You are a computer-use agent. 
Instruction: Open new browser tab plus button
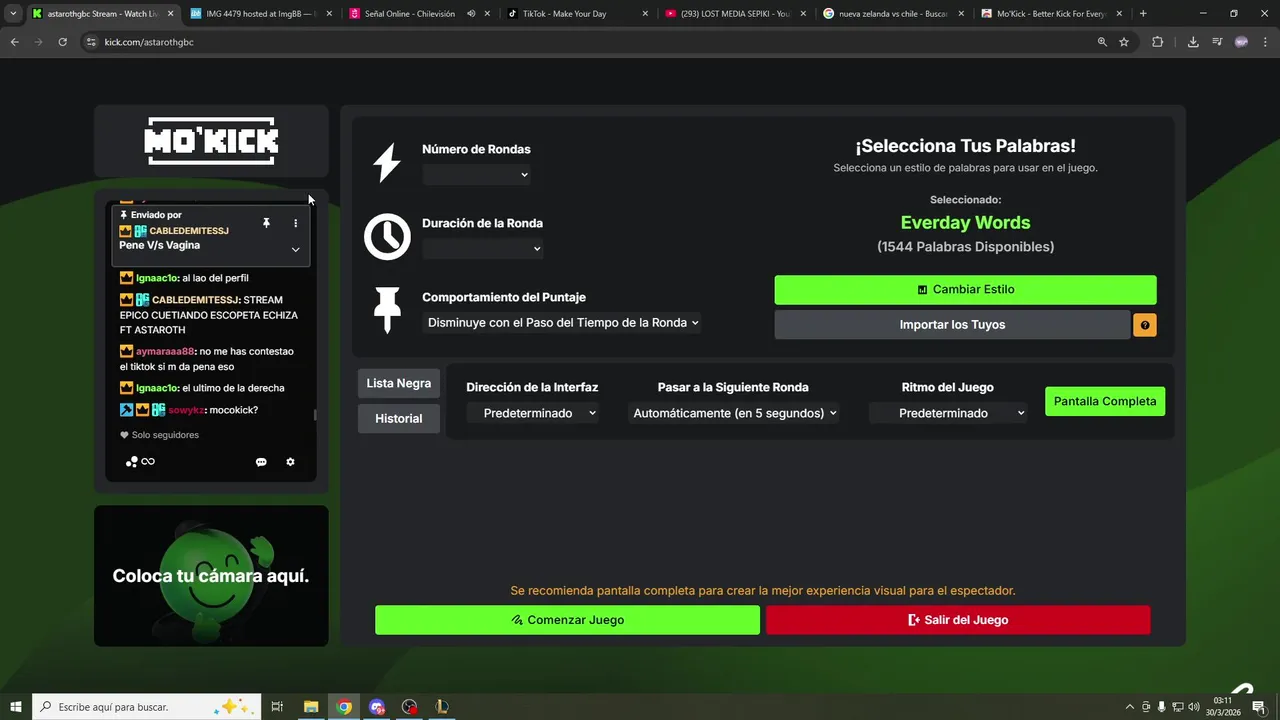pos(1143,14)
